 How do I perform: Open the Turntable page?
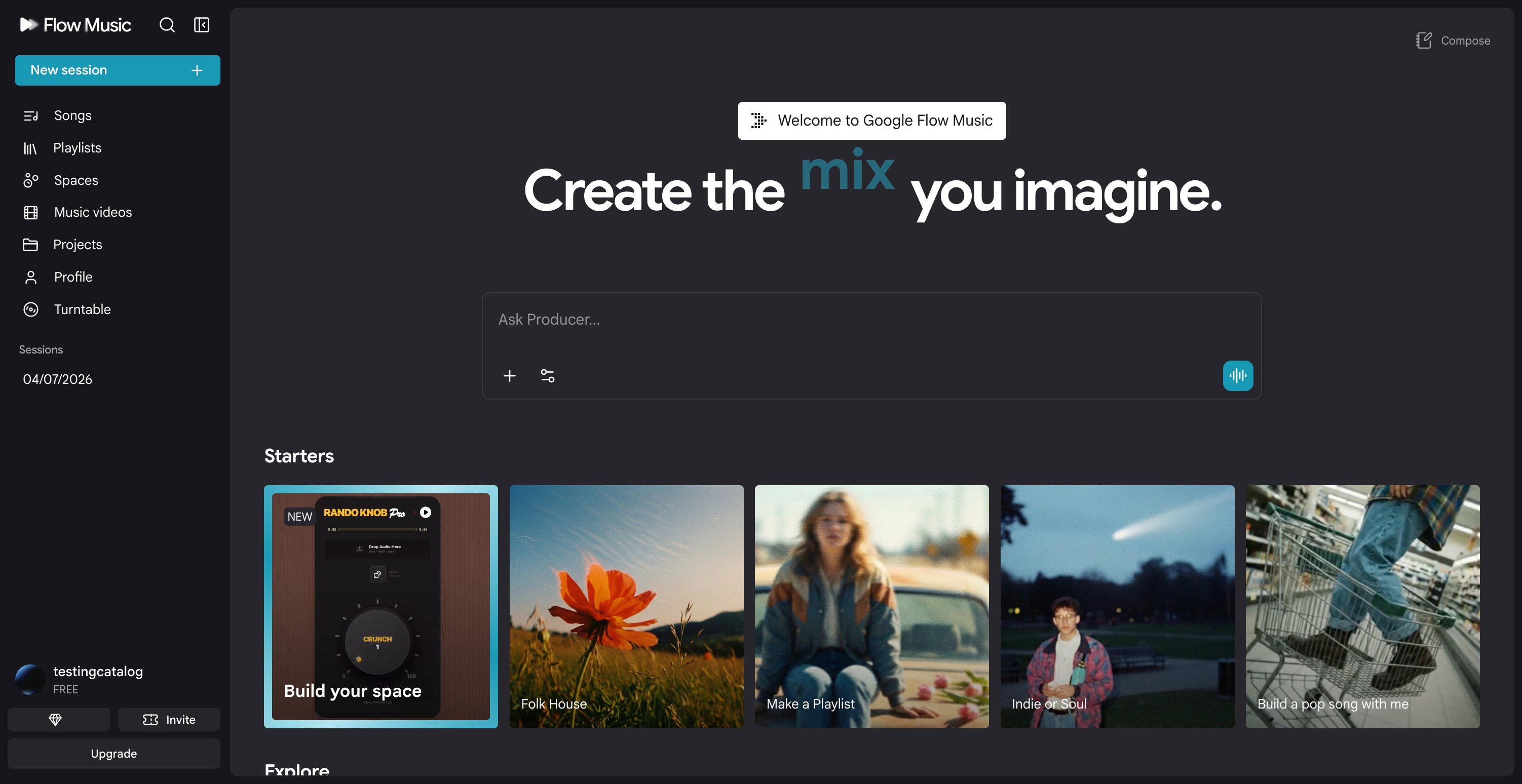[x=82, y=309]
